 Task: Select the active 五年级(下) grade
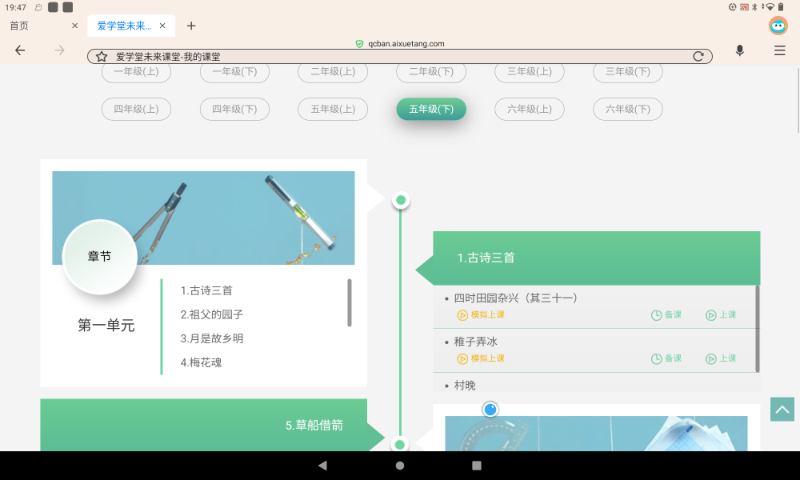[x=431, y=109]
